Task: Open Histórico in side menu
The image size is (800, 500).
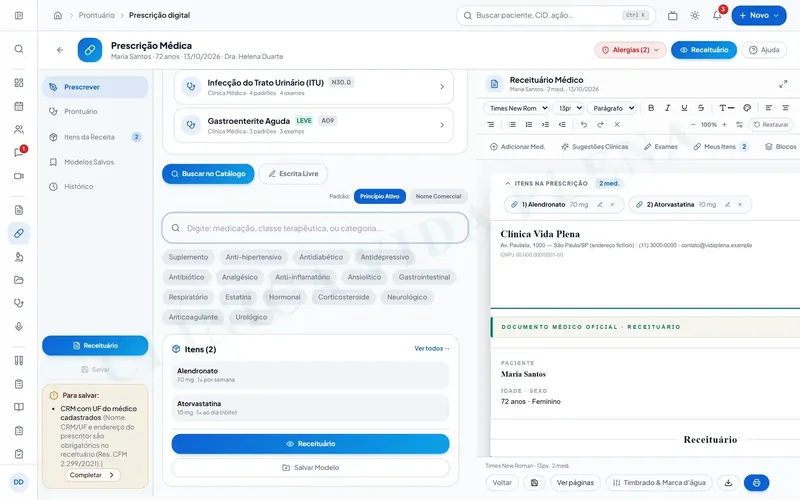Action: (x=95, y=187)
